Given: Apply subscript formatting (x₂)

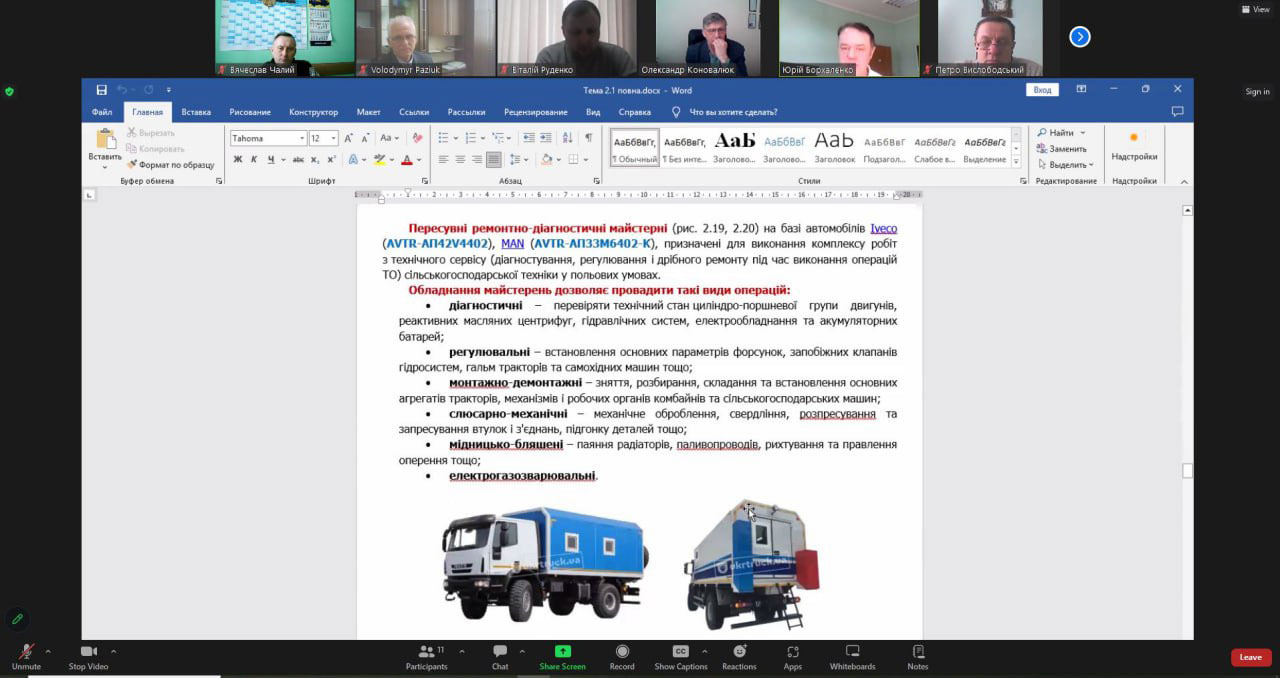Looking at the screenshot, I should (x=314, y=159).
